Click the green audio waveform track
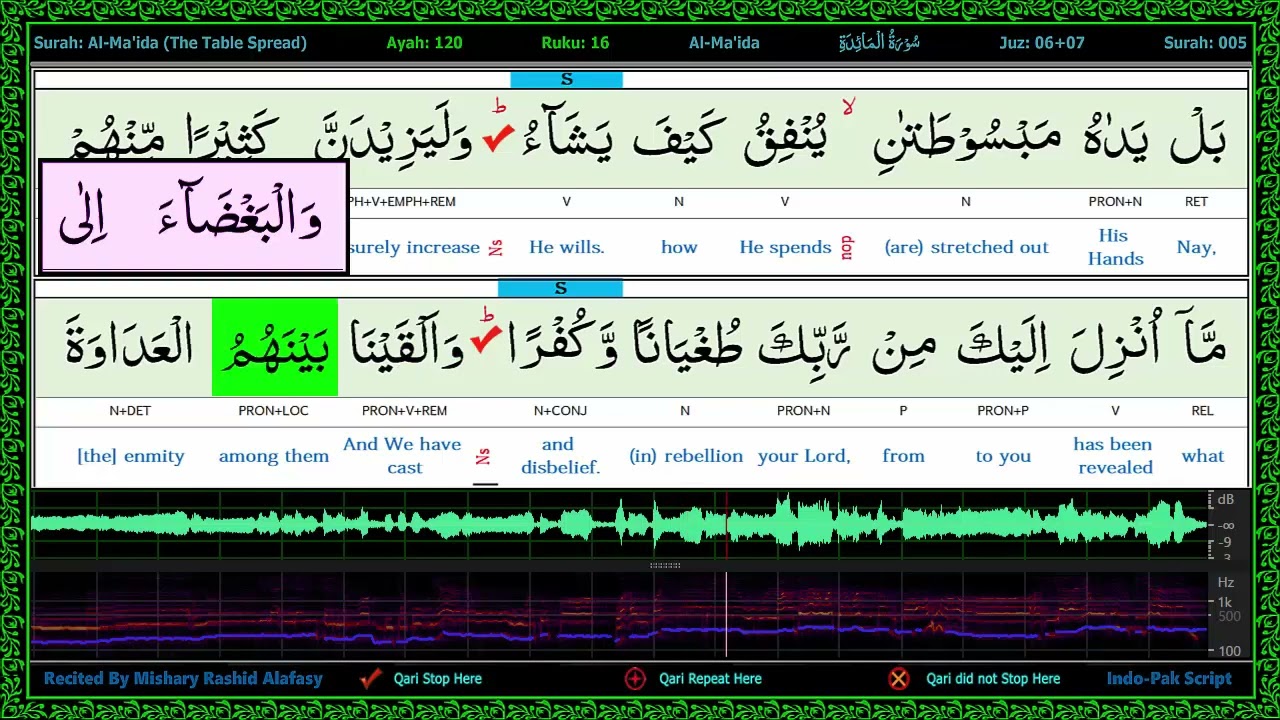 tap(620, 525)
